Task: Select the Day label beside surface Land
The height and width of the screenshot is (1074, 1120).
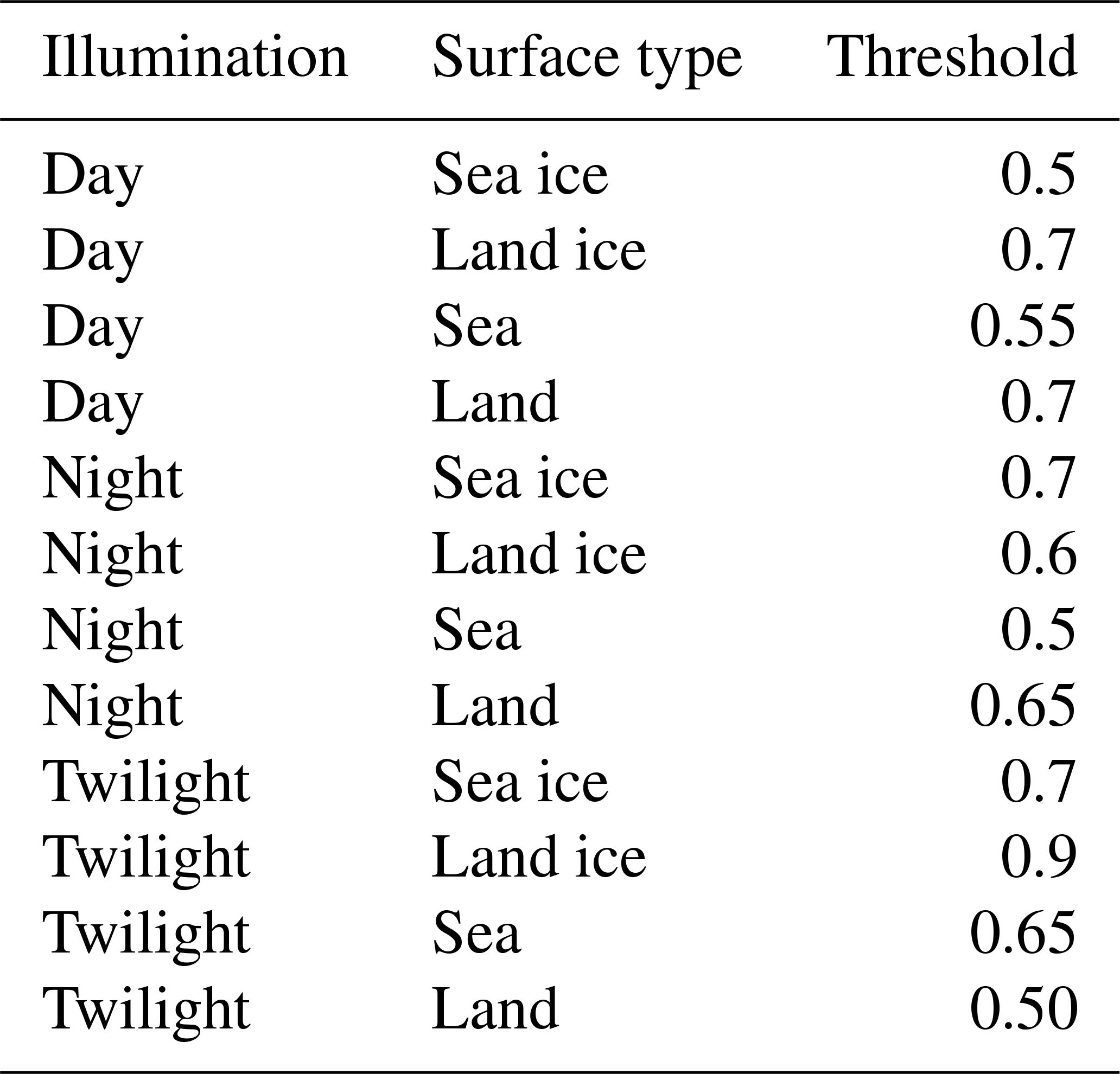Action: tap(92, 402)
